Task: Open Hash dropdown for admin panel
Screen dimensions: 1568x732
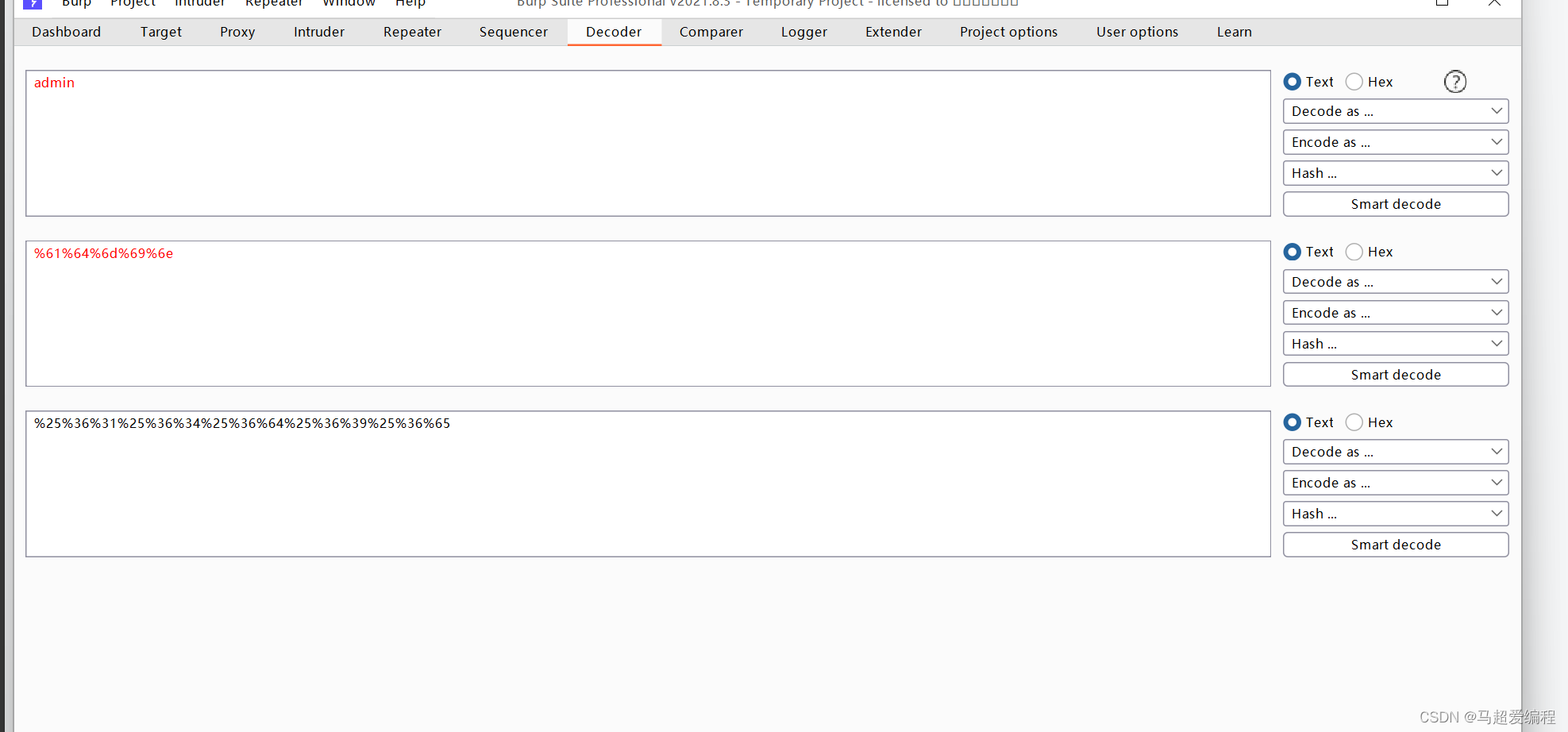Action: [x=1396, y=173]
